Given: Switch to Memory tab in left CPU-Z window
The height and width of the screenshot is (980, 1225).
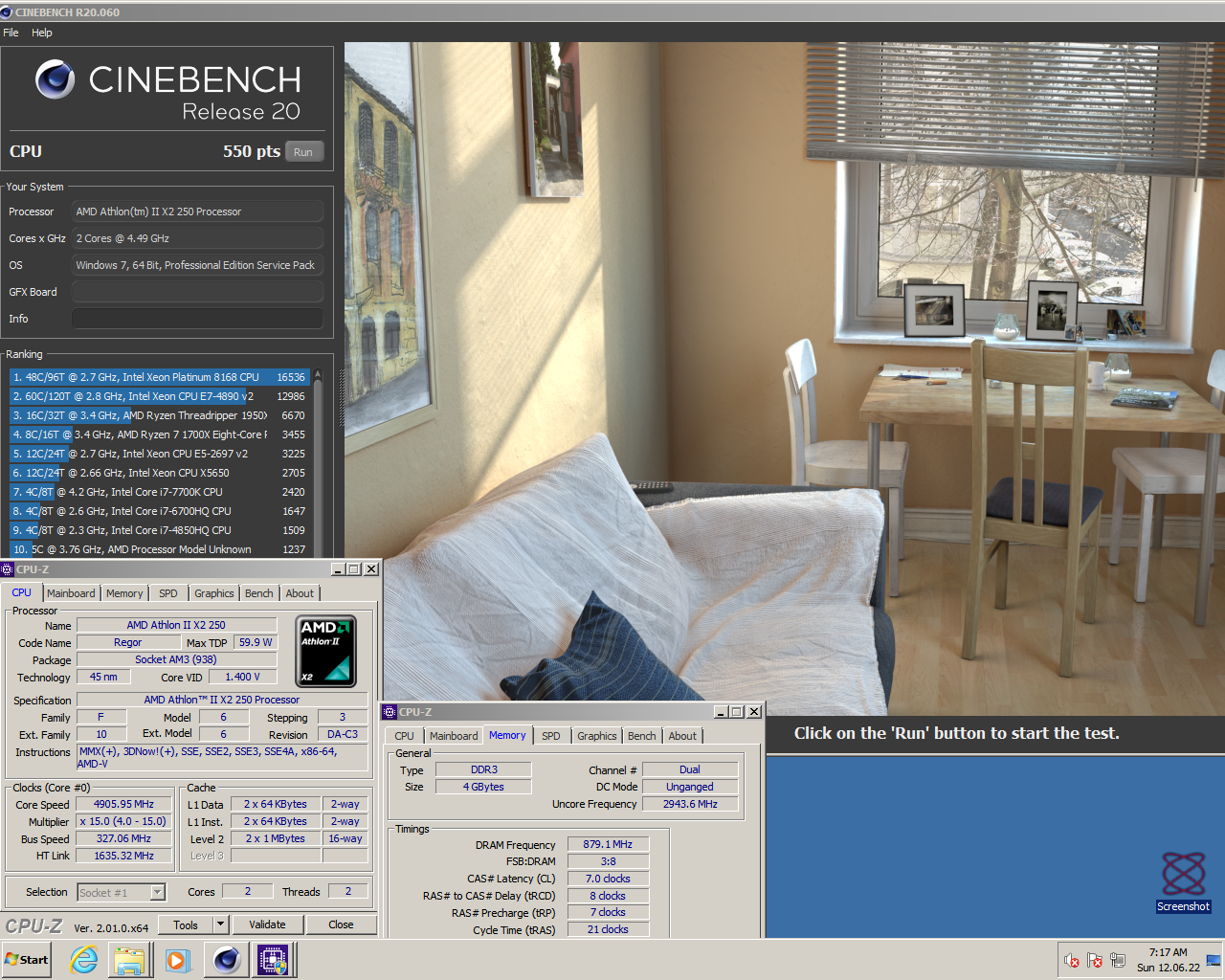Looking at the screenshot, I should click(124, 593).
